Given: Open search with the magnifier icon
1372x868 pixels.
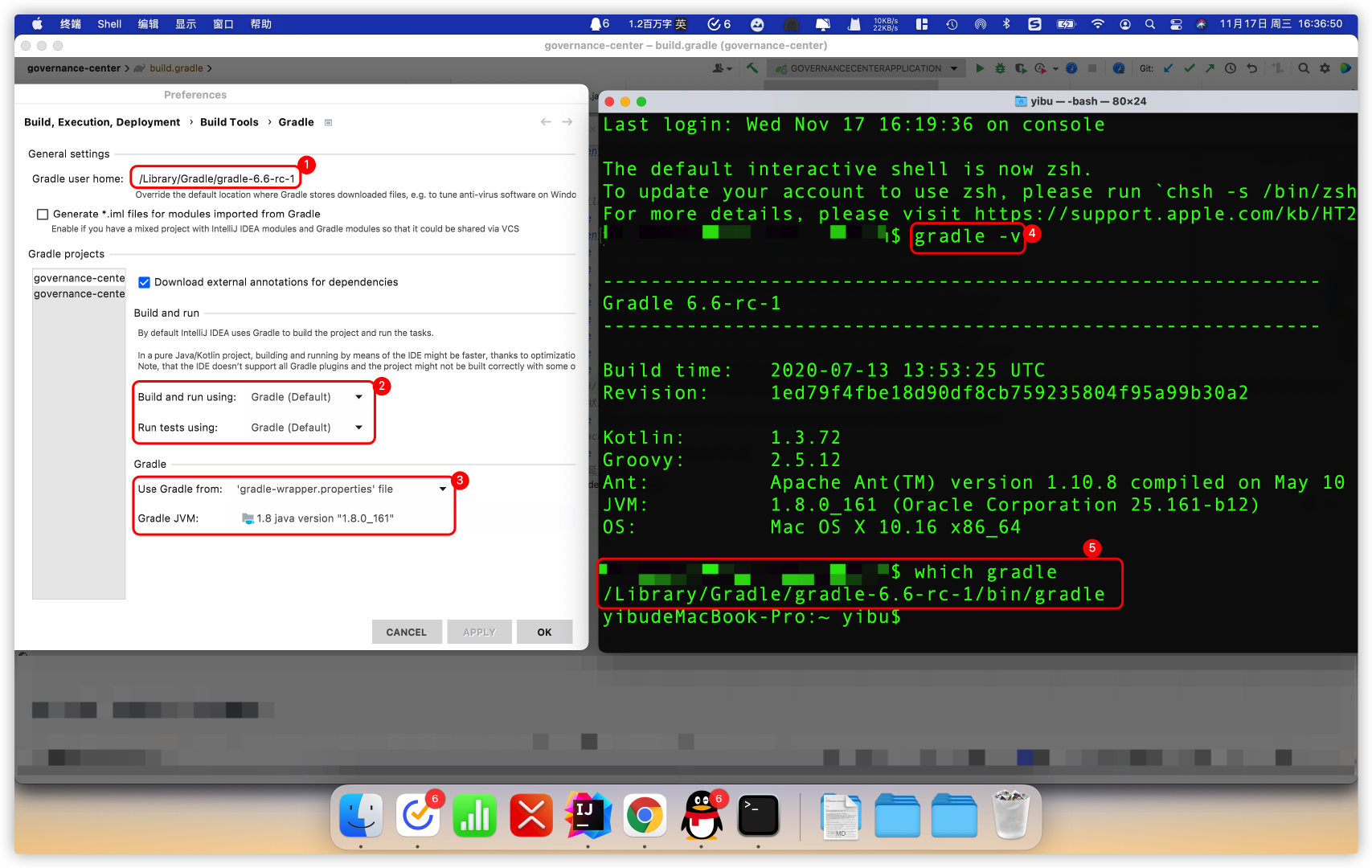Looking at the screenshot, I should [x=1304, y=68].
